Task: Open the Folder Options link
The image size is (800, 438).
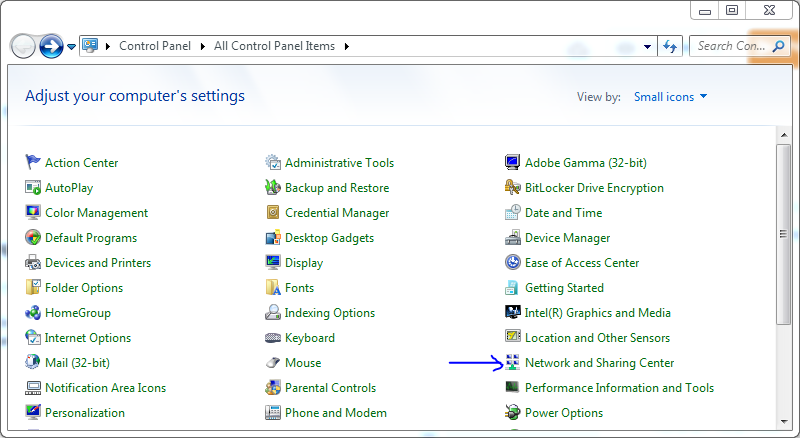Action: tap(84, 287)
